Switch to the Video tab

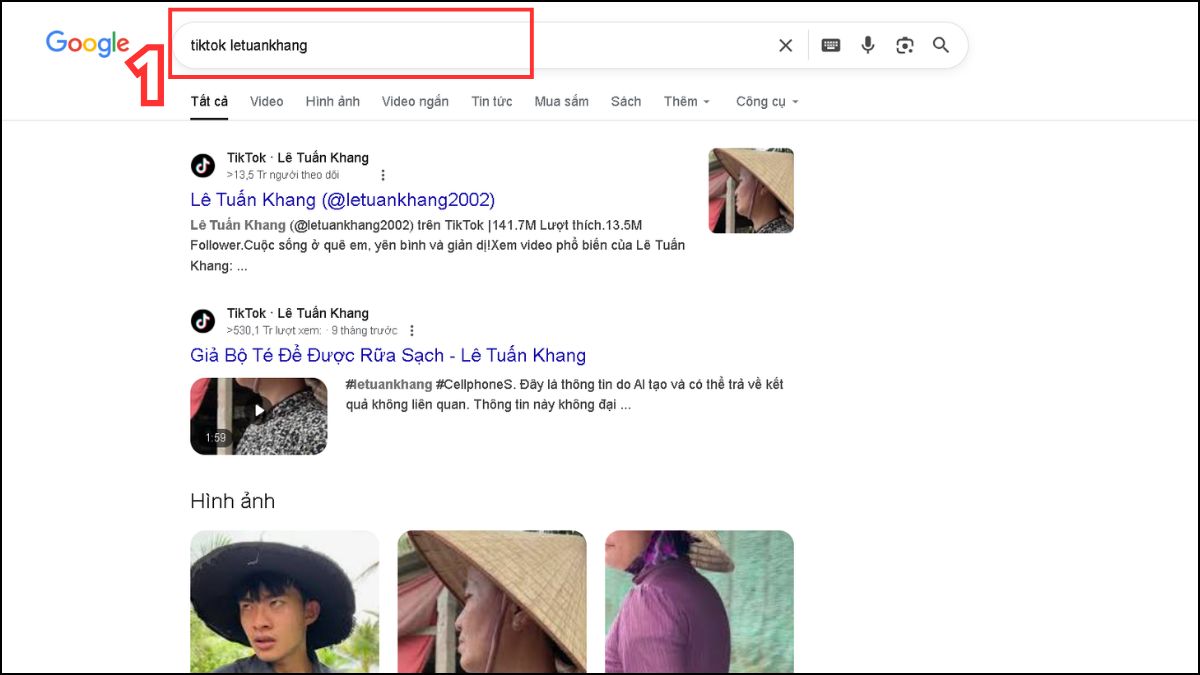click(x=267, y=101)
